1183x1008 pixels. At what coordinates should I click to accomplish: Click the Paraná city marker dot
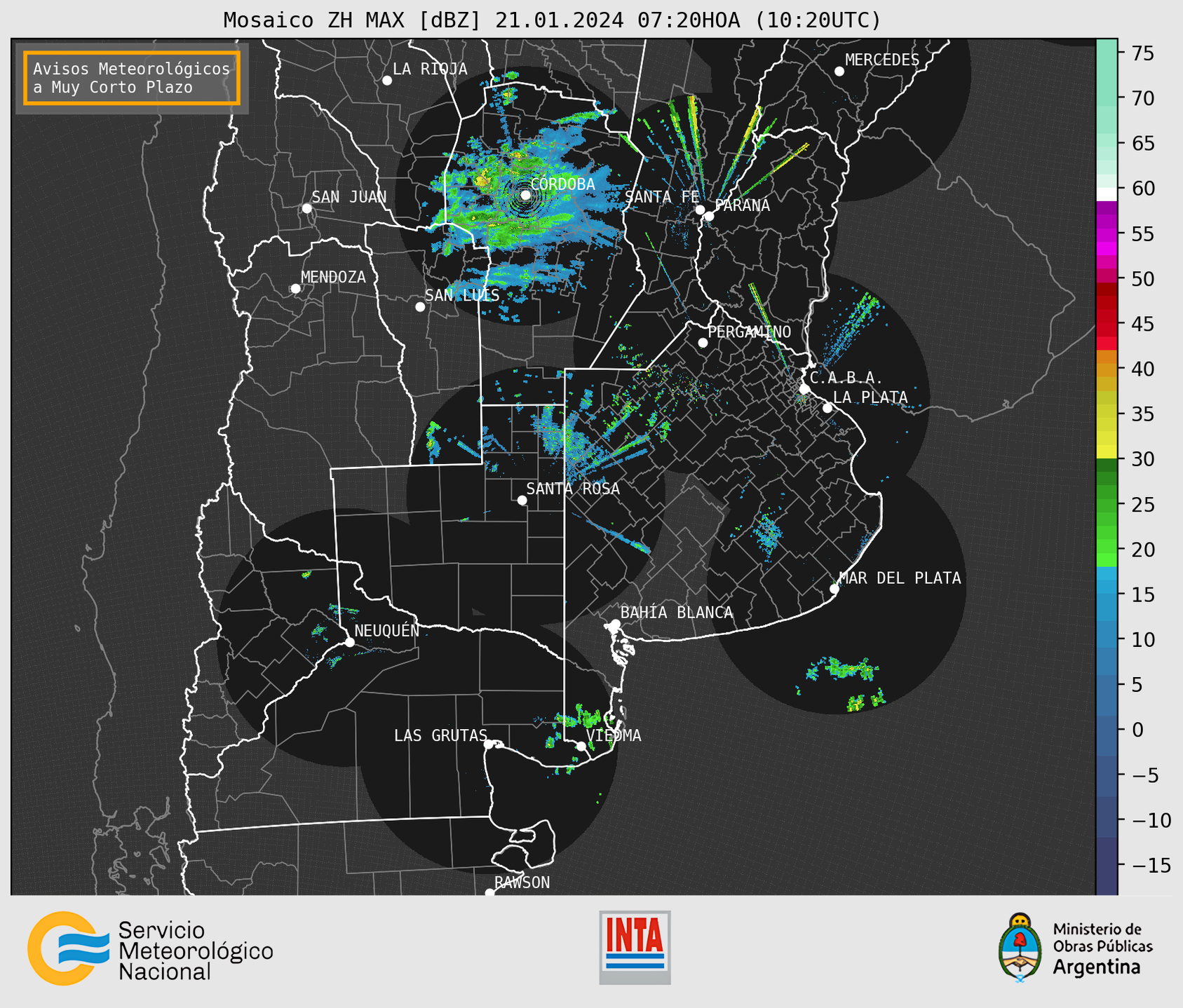pos(709,216)
